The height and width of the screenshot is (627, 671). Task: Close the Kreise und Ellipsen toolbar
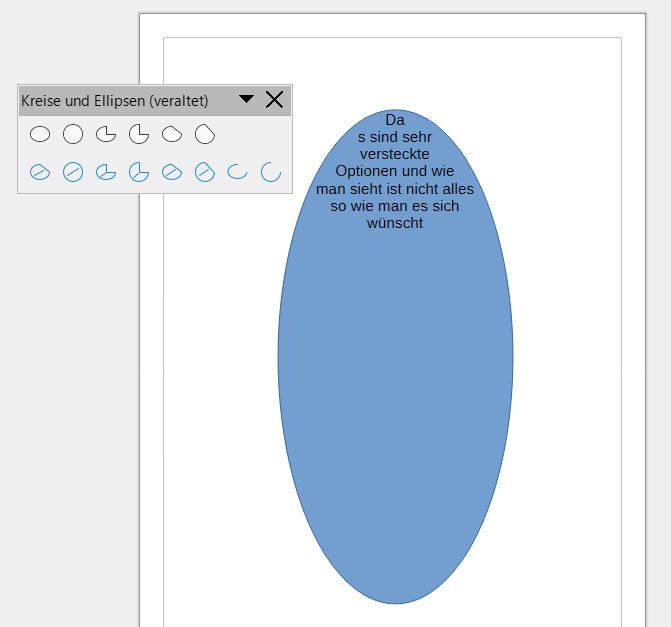274,99
